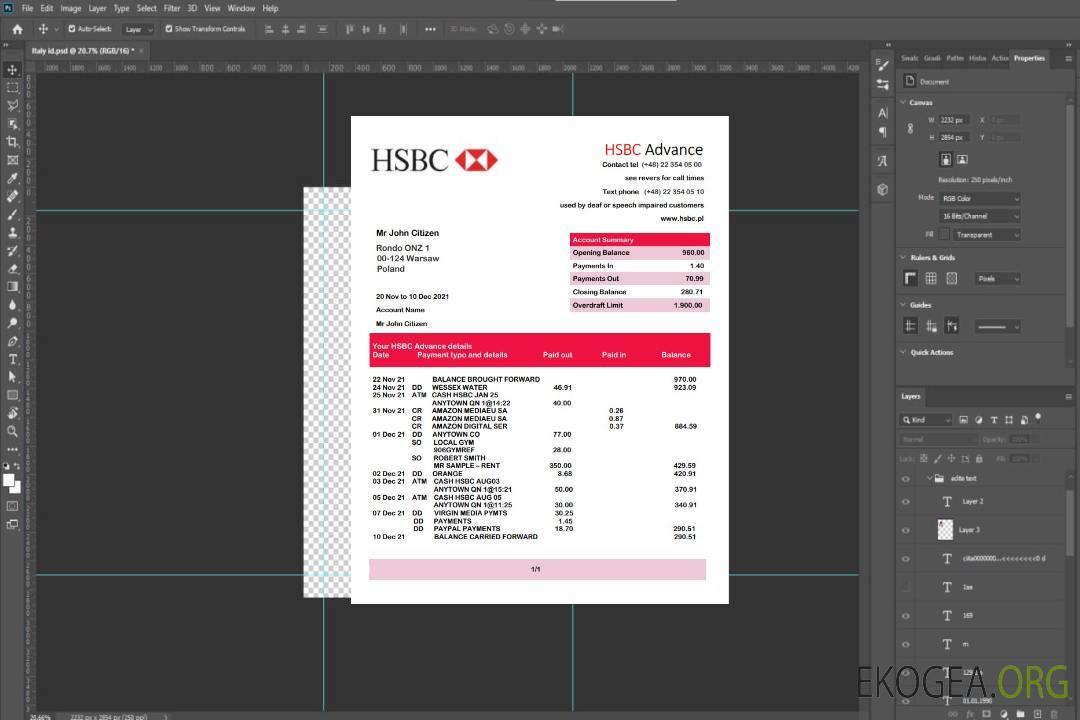Screen dimensions: 1080x720
Task: Open the Character panel icon
Action: (883, 112)
